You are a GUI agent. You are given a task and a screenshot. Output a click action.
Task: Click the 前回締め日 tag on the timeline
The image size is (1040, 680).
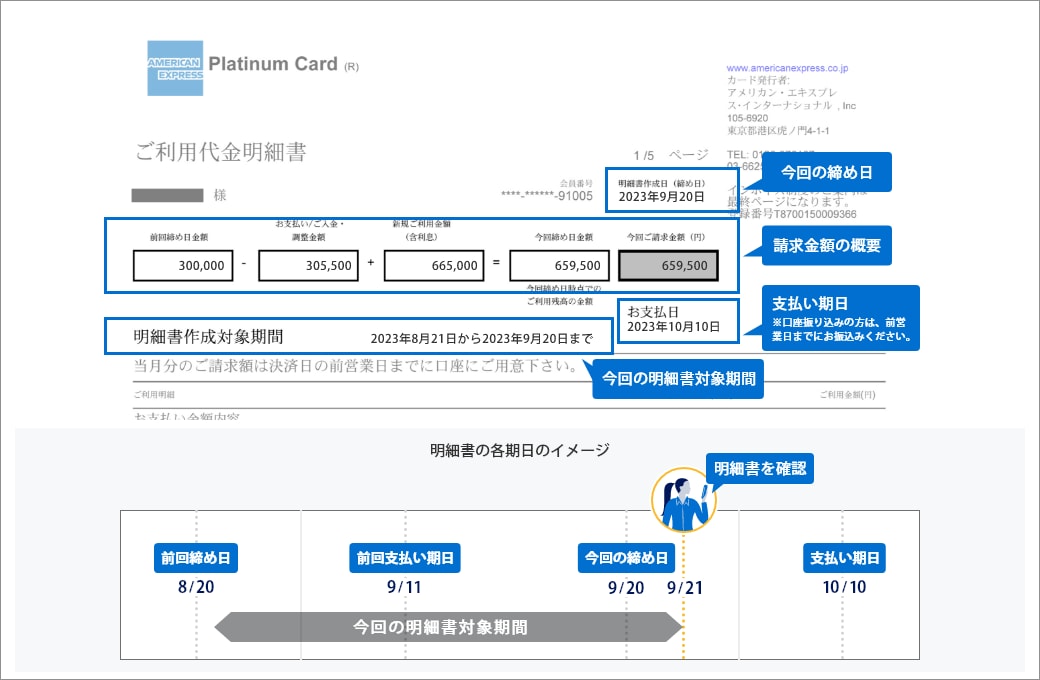coord(197,559)
